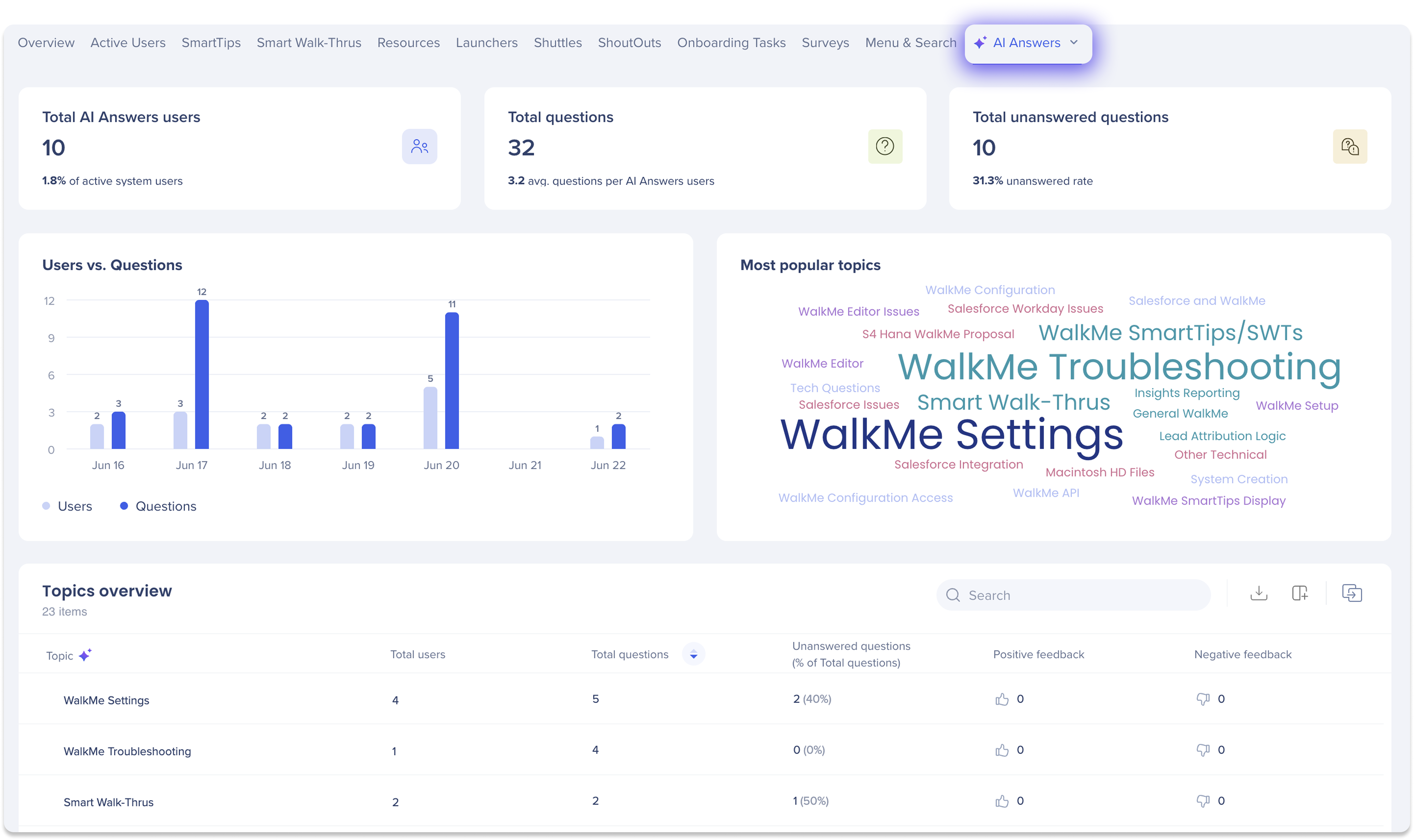
Task: Click the Jun 22 Questions bar showing 2
Action: pyautogui.click(x=618, y=436)
